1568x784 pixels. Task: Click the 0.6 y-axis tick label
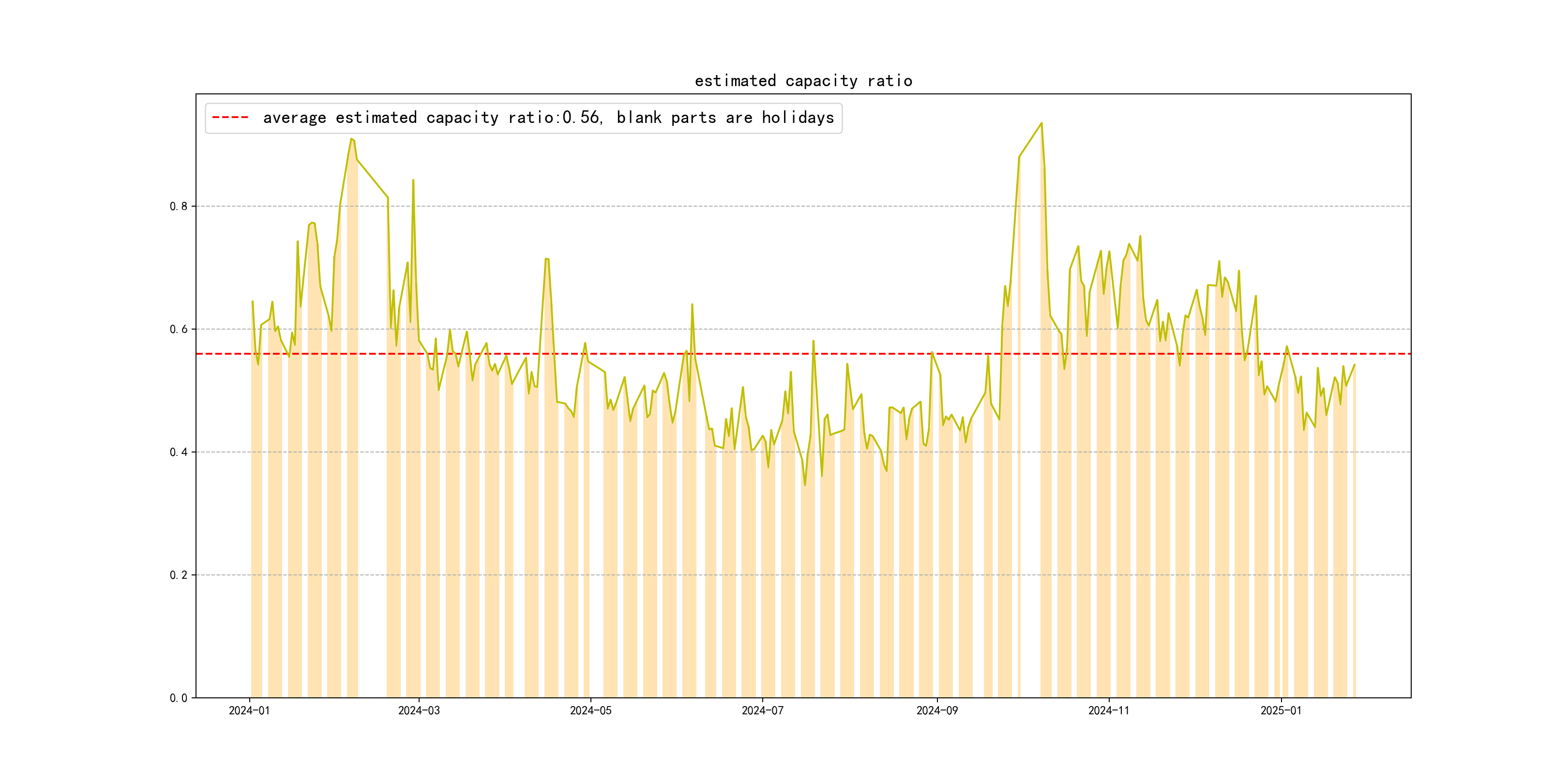pos(179,329)
